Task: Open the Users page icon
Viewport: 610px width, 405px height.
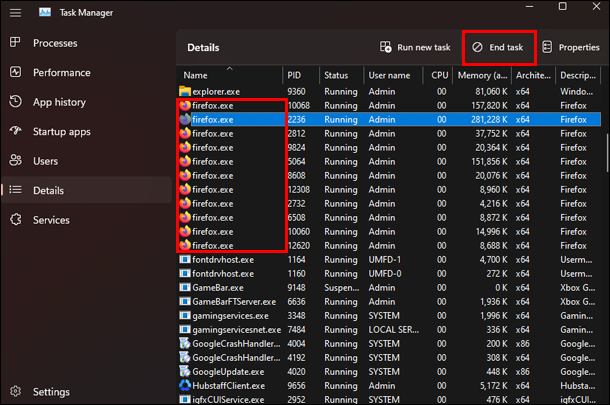Action: click(x=16, y=160)
